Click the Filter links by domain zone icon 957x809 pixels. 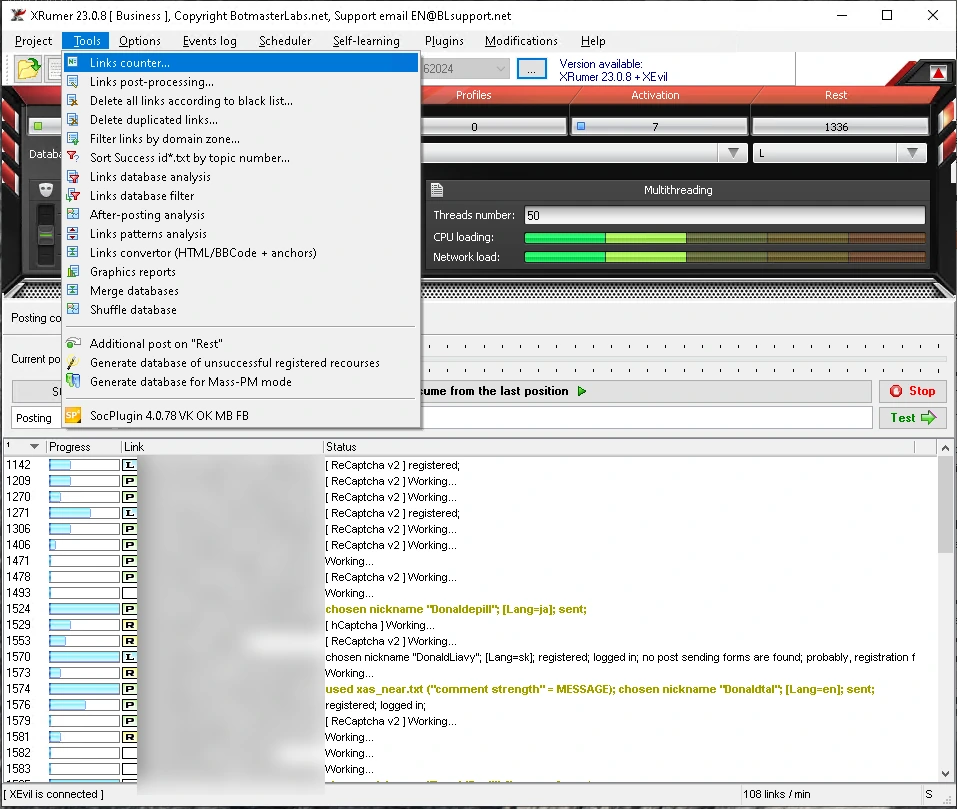[73, 138]
